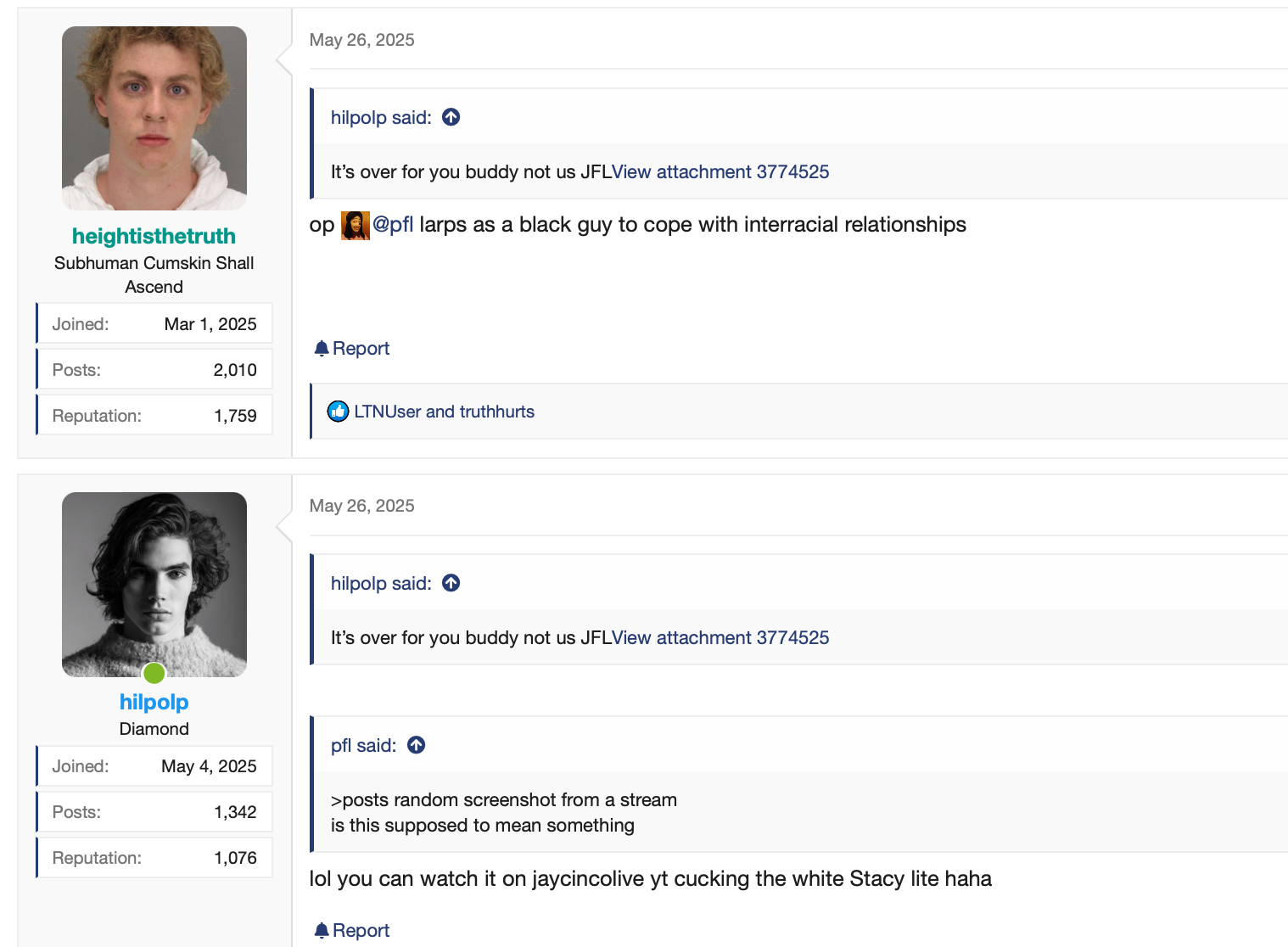Click the second post's May 26, 2025 date
The width and height of the screenshot is (1288, 947).
click(x=362, y=506)
